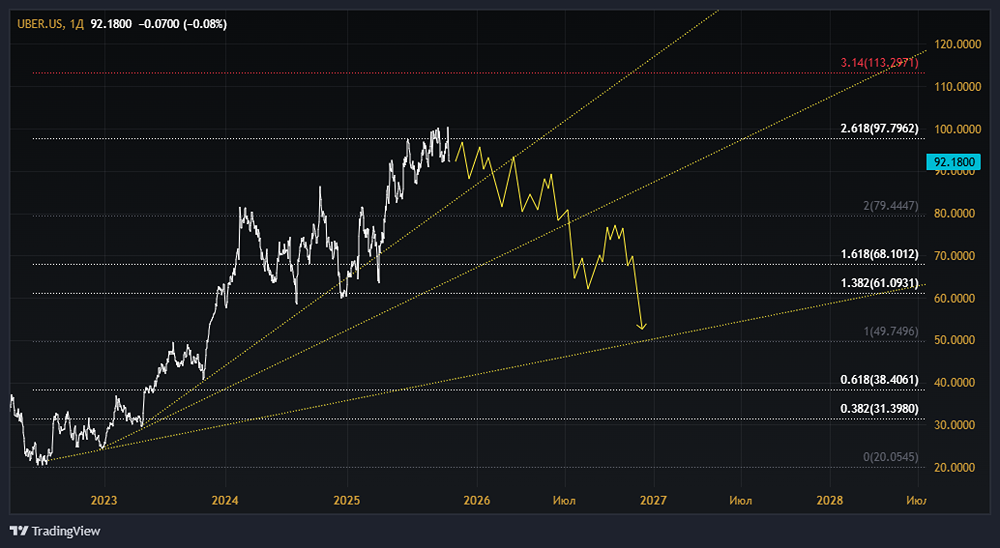Select the yellow forecast arrow head

(642, 327)
